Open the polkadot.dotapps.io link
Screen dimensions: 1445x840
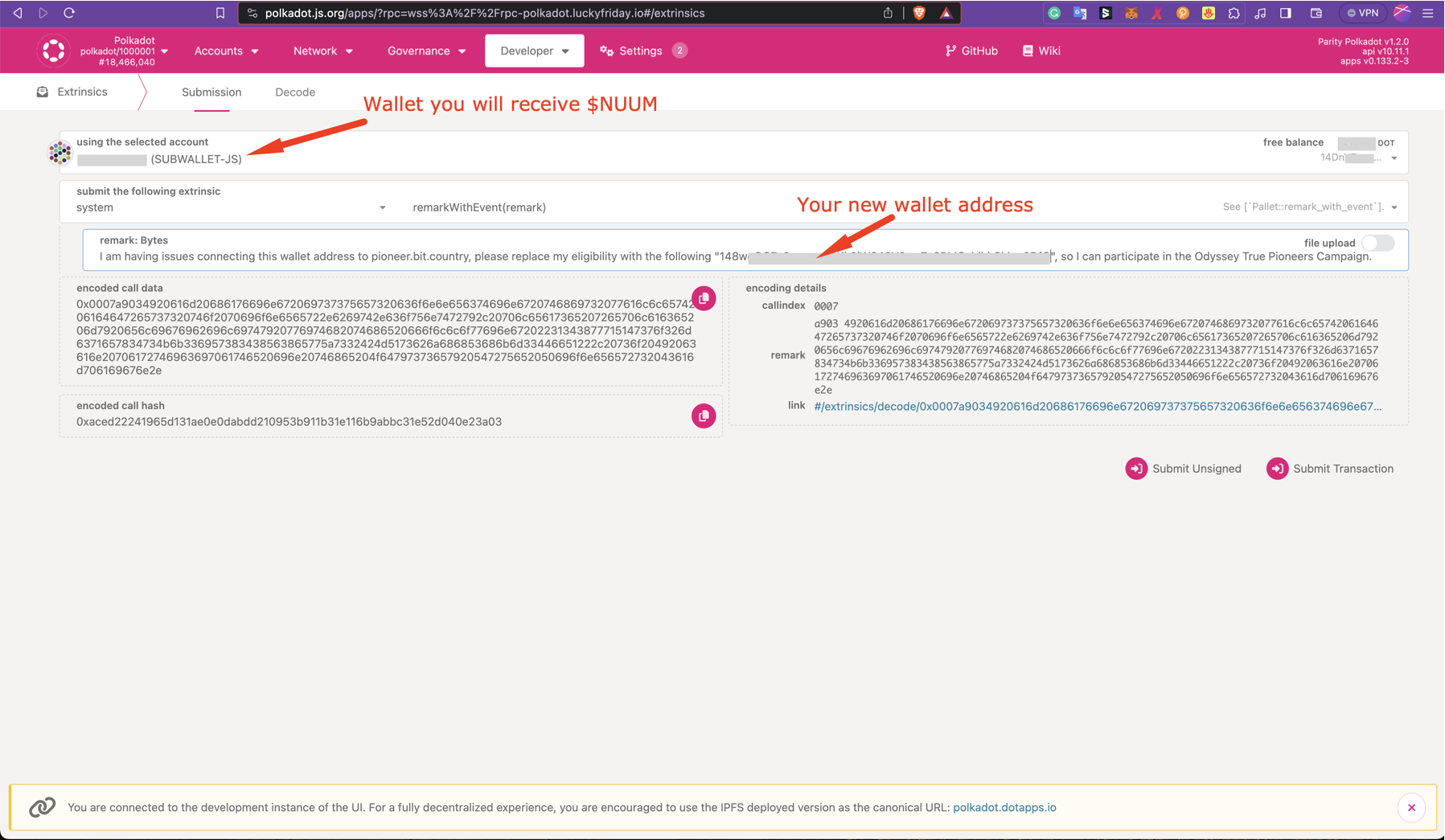coord(1004,808)
